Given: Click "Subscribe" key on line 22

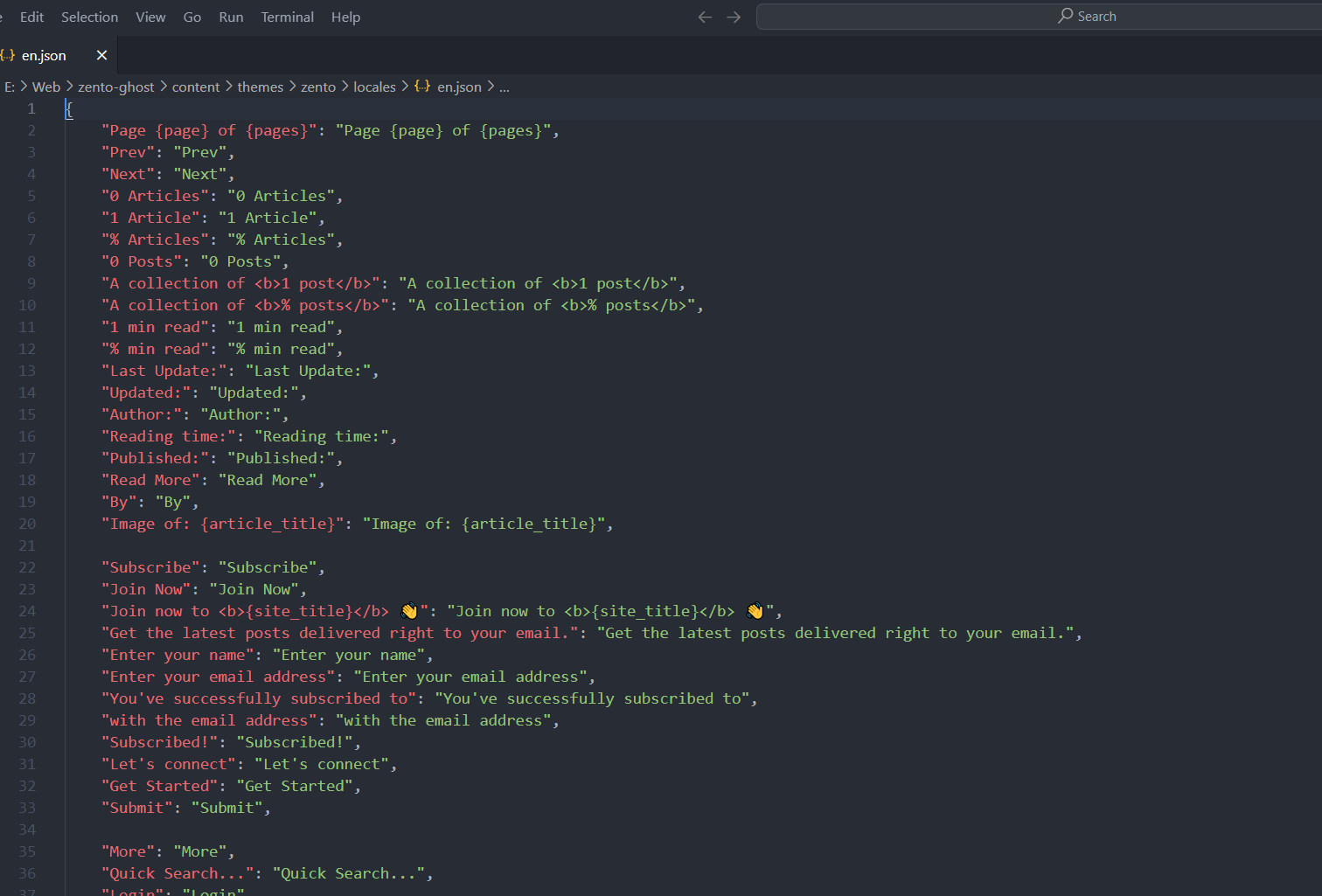Looking at the screenshot, I should pyautogui.click(x=150, y=567).
